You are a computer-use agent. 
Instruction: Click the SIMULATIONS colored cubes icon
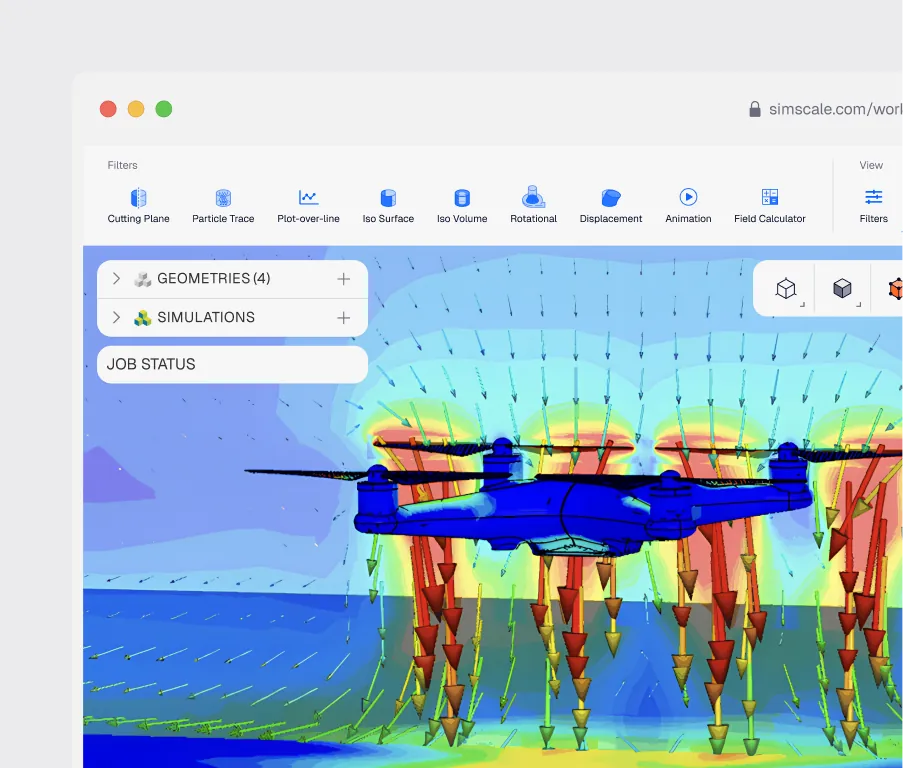click(142, 318)
